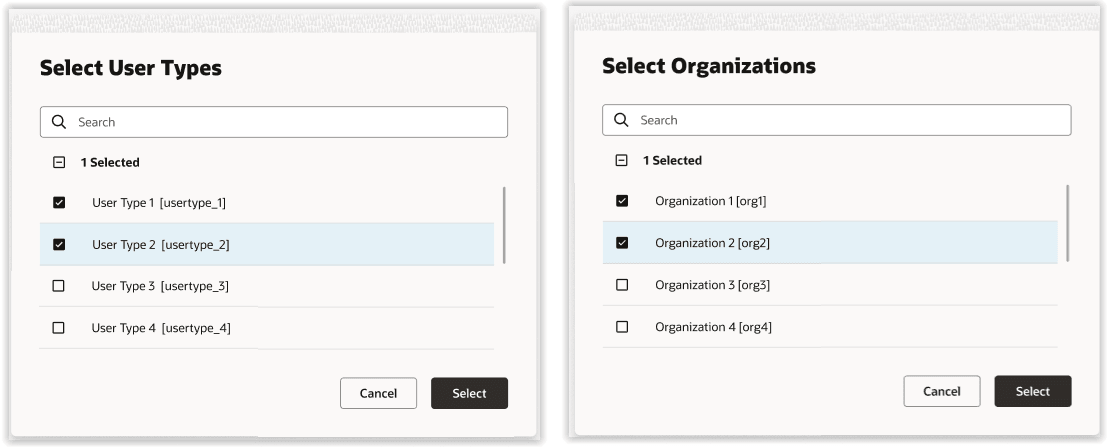
Task: Cancel the Select Organizations dialog
Action: 942,392
